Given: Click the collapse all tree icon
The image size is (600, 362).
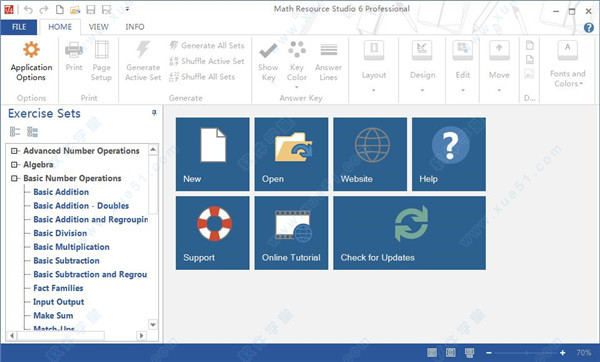Looking at the screenshot, I should tap(33, 132).
